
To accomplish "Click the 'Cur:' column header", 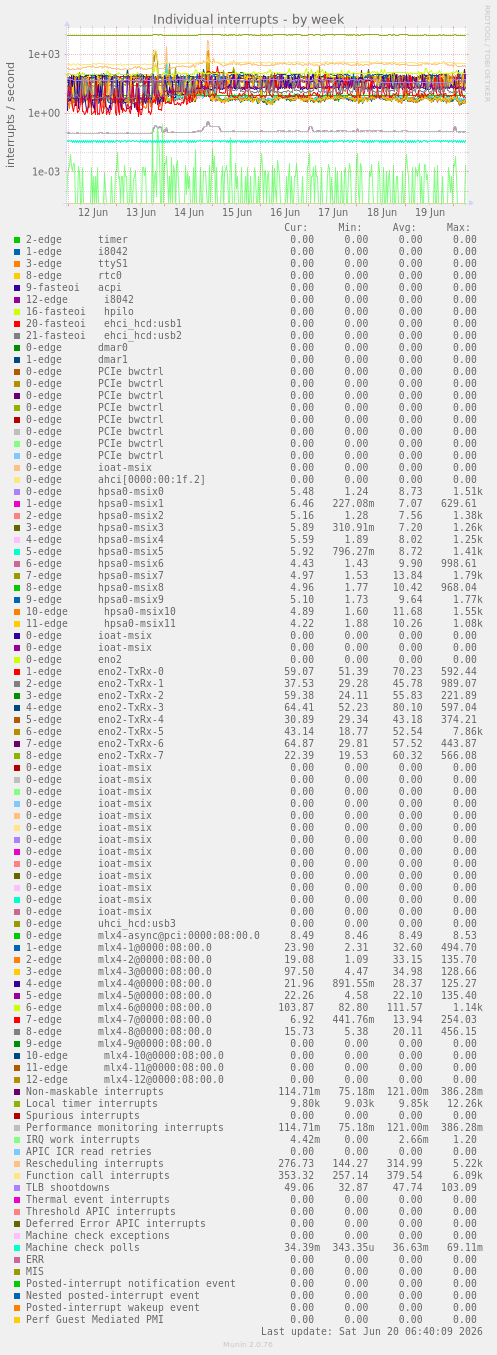I will click(x=296, y=228).
